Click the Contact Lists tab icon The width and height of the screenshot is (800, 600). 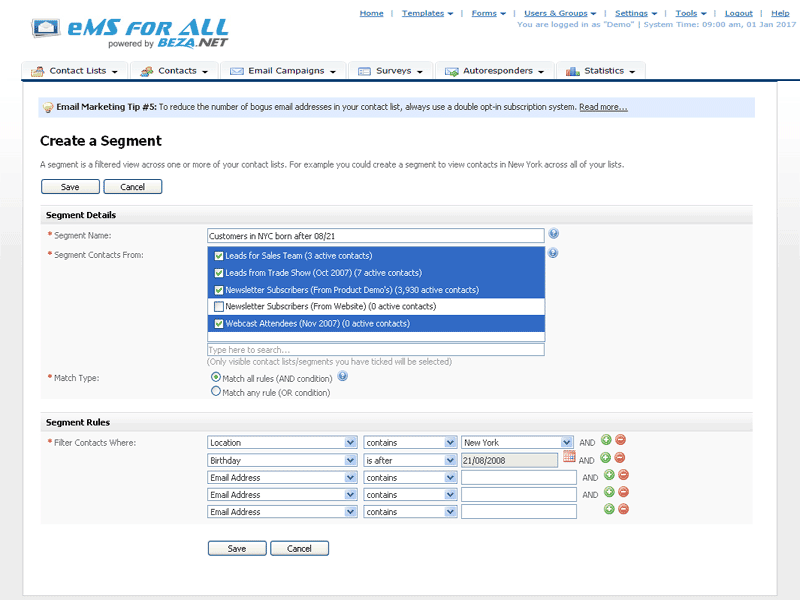38,71
